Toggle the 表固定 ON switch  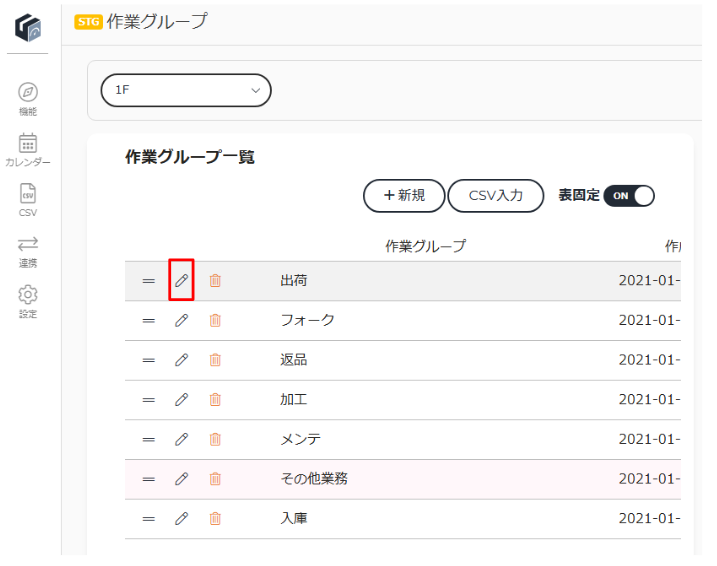[x=629, y=196]
